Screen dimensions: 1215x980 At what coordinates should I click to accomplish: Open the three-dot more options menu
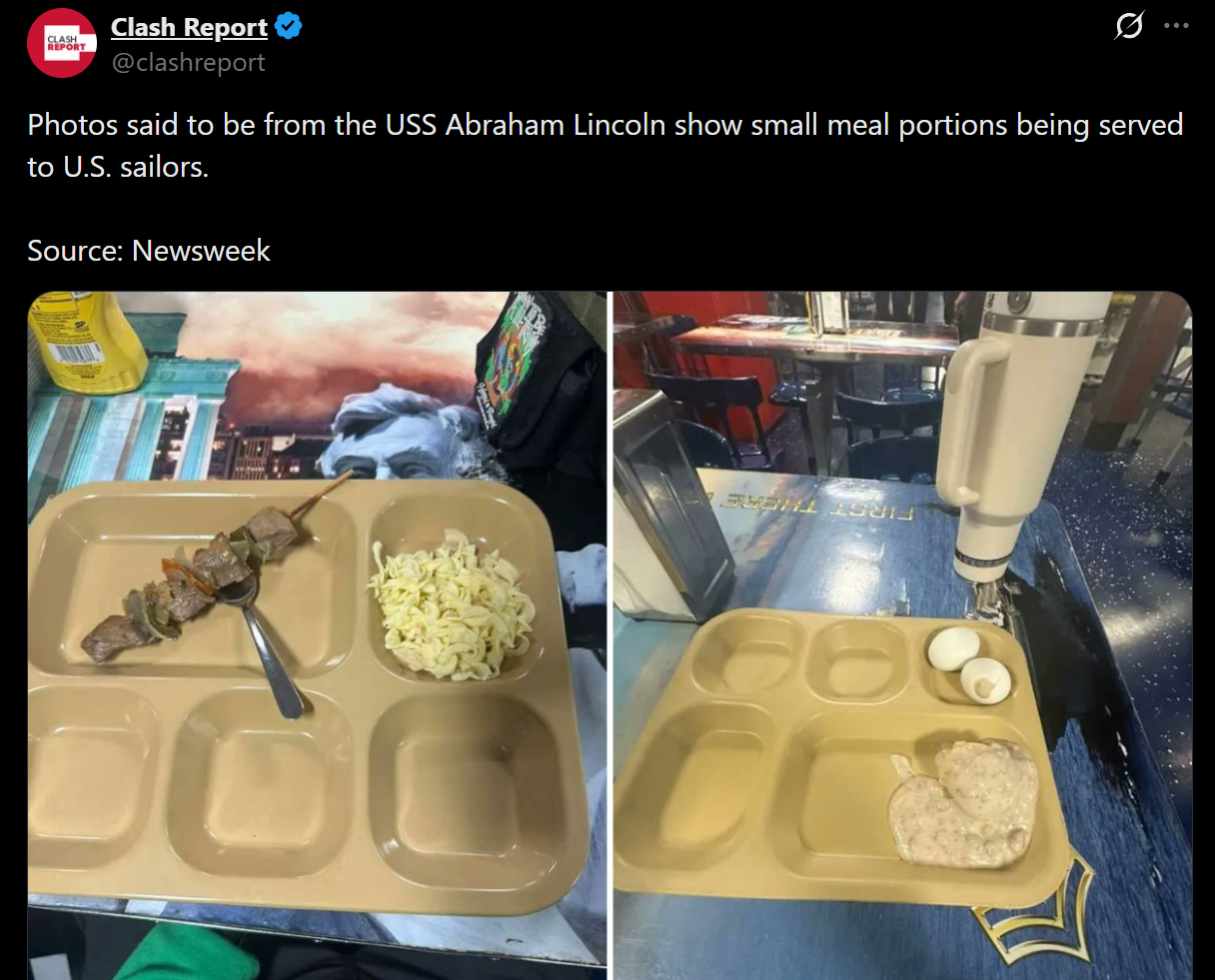pyautogui.click(x=1176, y=27)
